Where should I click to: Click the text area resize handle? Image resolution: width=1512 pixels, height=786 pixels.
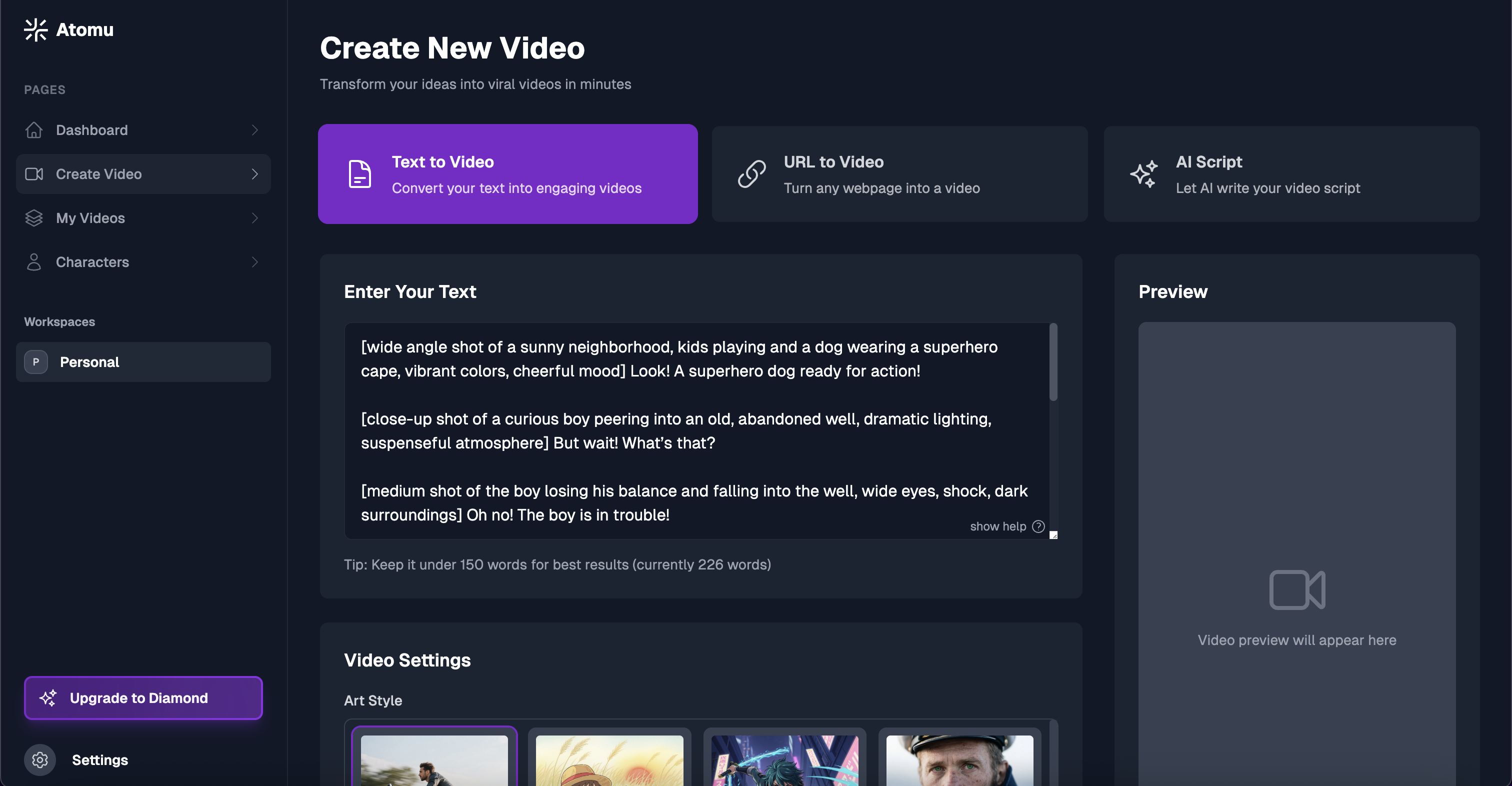(1053, 535)
